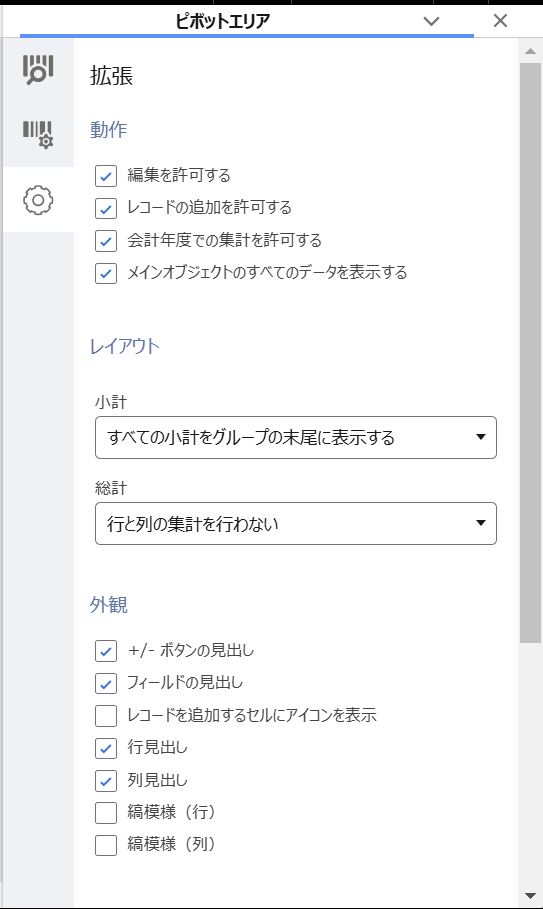
Task: Click the scrollbar down arrow
Action: (530, 896)
